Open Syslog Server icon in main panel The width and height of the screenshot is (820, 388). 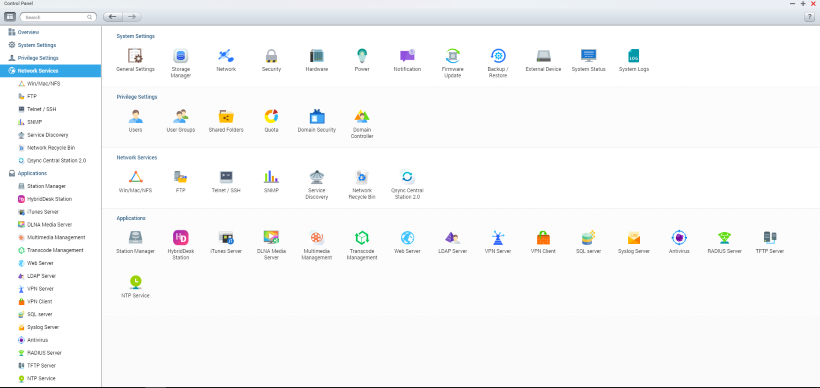click(x=634, y=237)
